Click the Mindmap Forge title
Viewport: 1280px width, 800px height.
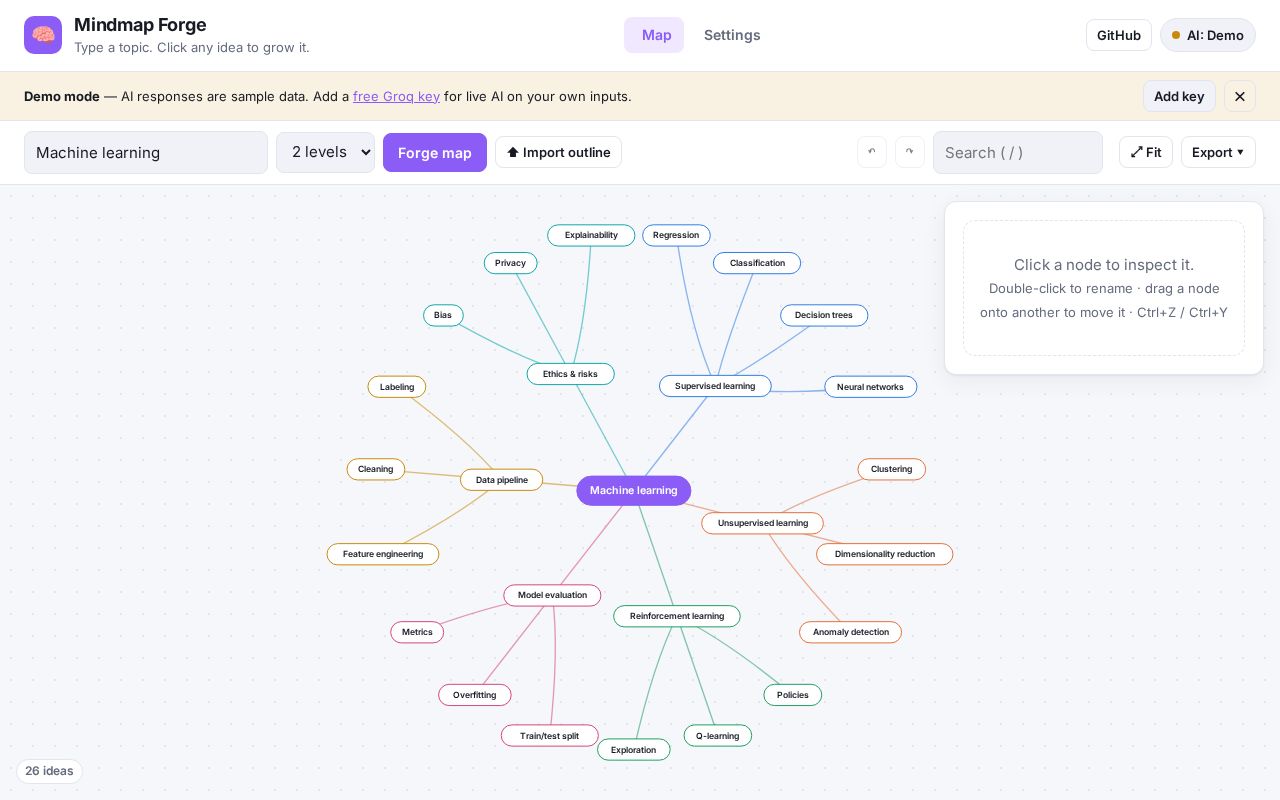(x=140, y=25)
